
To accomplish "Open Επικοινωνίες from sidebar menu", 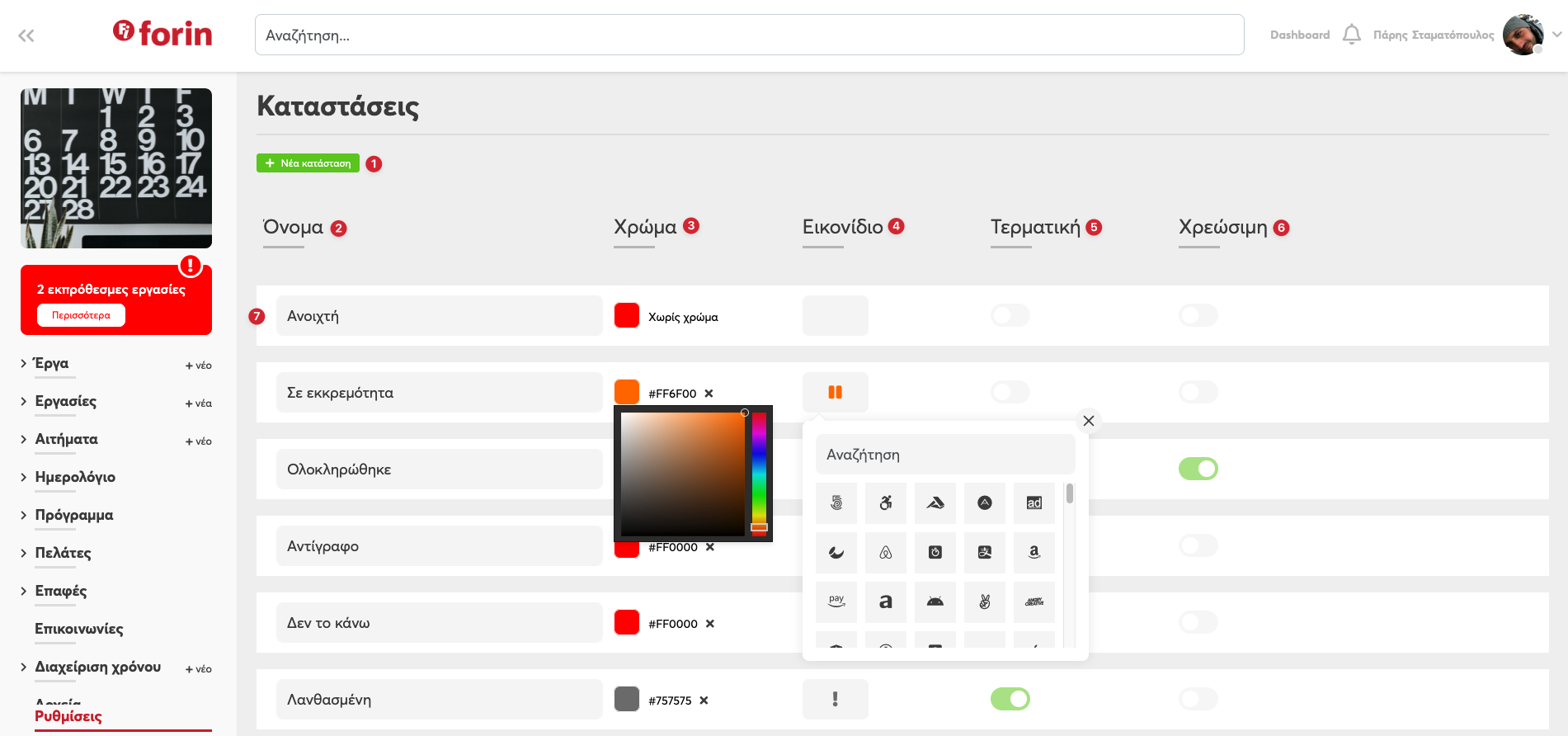I will 79,629.
